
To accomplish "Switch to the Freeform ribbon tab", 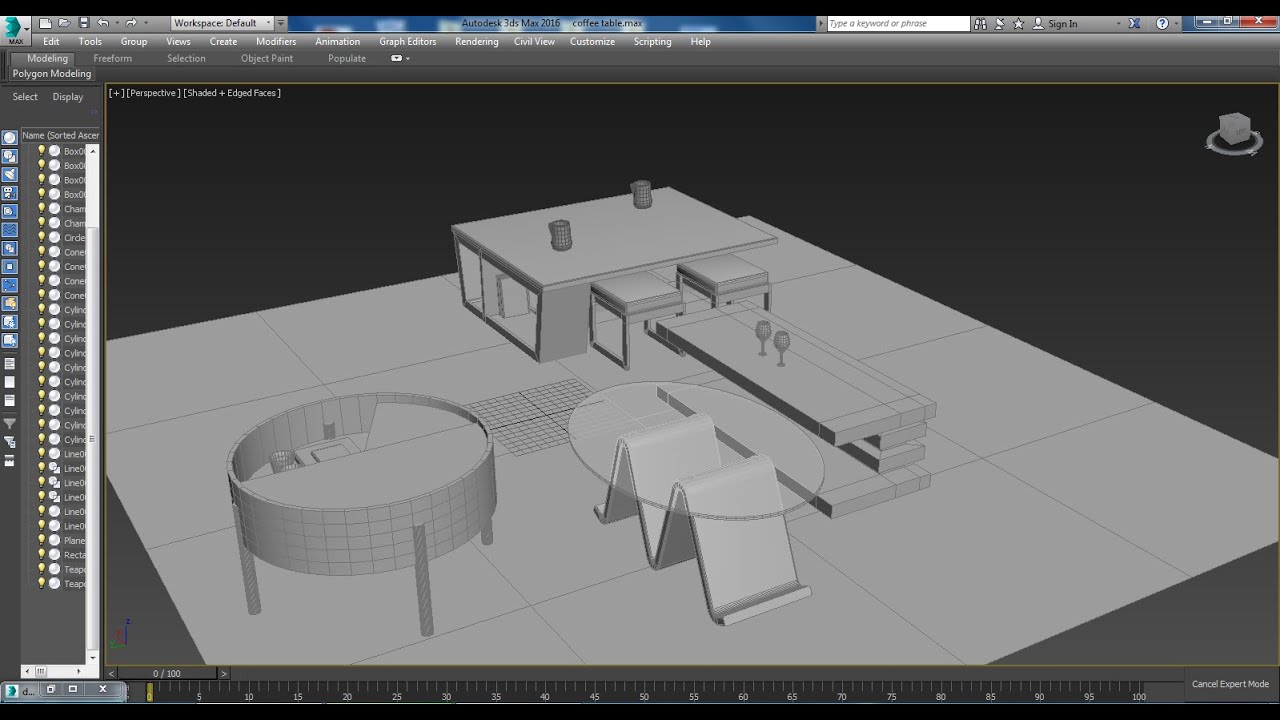I will pyautogui.click(x=113, y=58).
